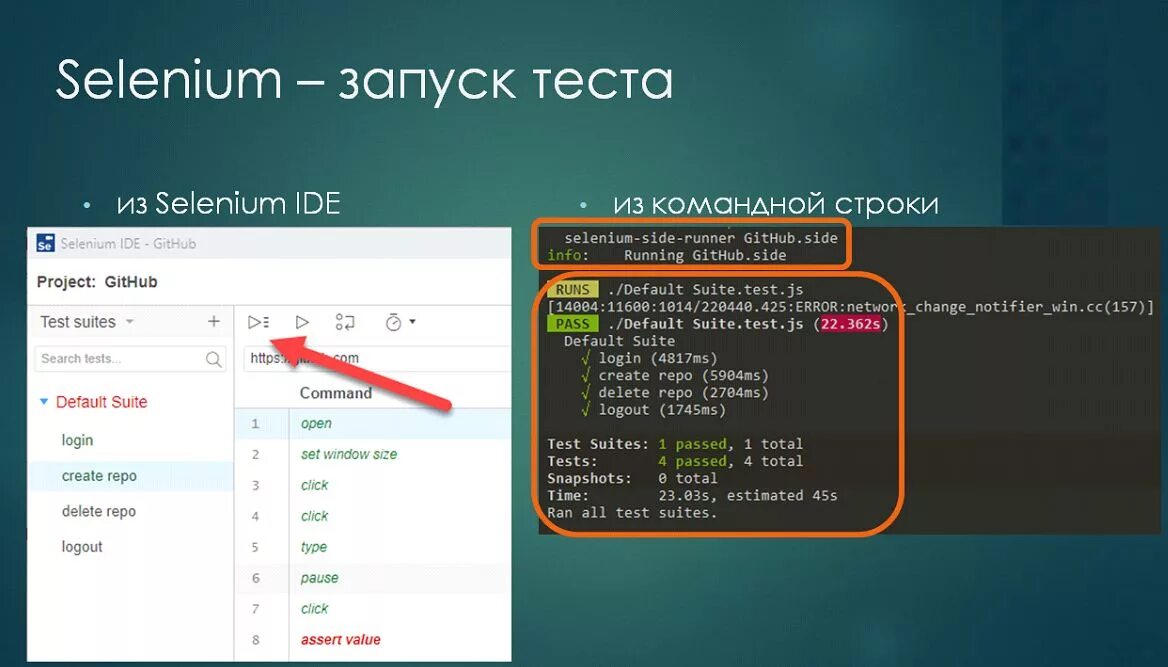Select the type command row

[x=373, y=547]
